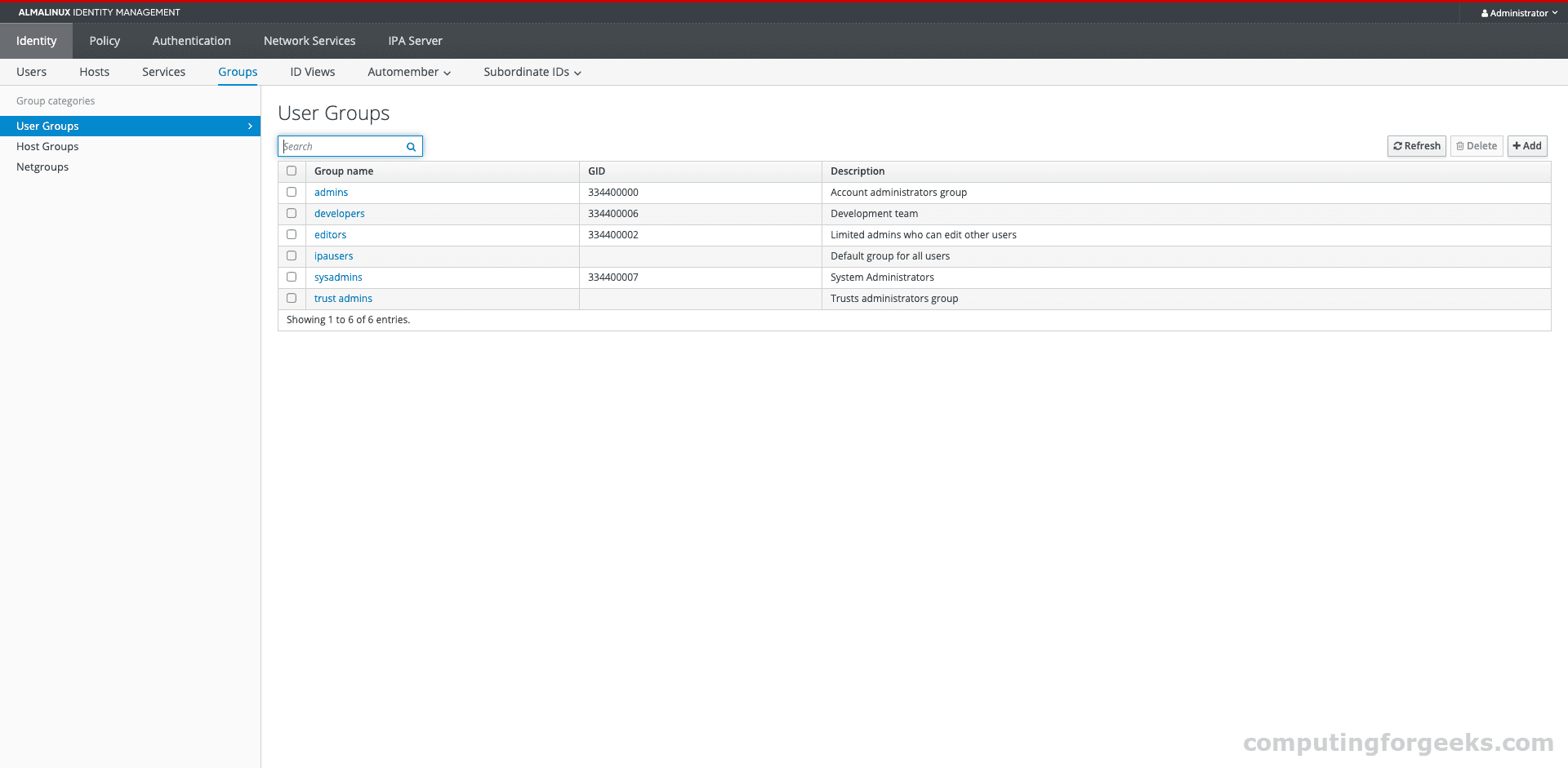Click the Delete icon in the toolbar
The height and width of the screenshot is (768, 1568).
(1461, 146)
